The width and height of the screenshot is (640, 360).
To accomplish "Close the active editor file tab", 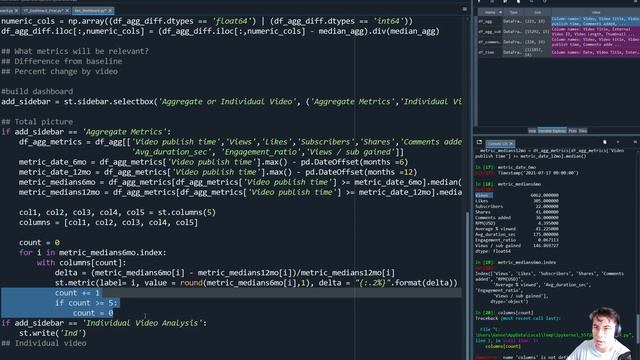I will pos(110,11).
